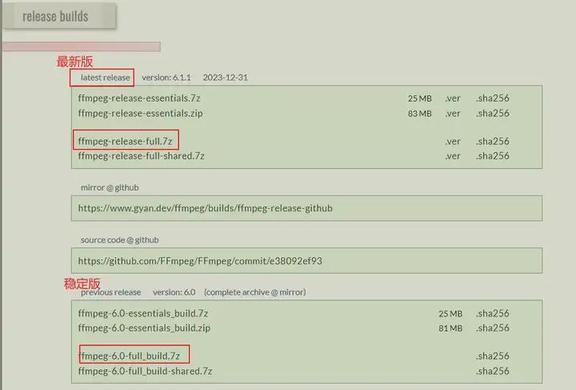The image size is (576, 390).
Task: Open the release builds heading tab
Action: (x=59, y=16)
